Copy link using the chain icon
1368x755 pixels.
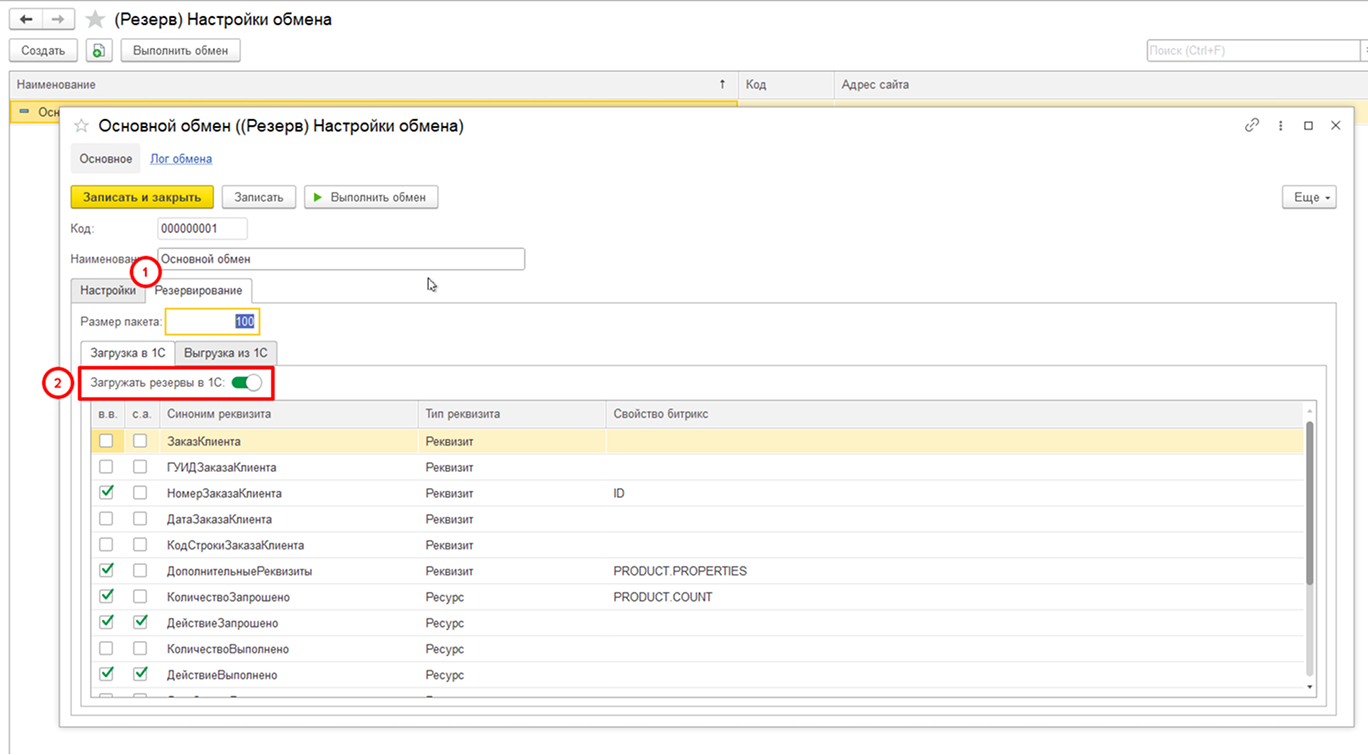point(1251,126)
